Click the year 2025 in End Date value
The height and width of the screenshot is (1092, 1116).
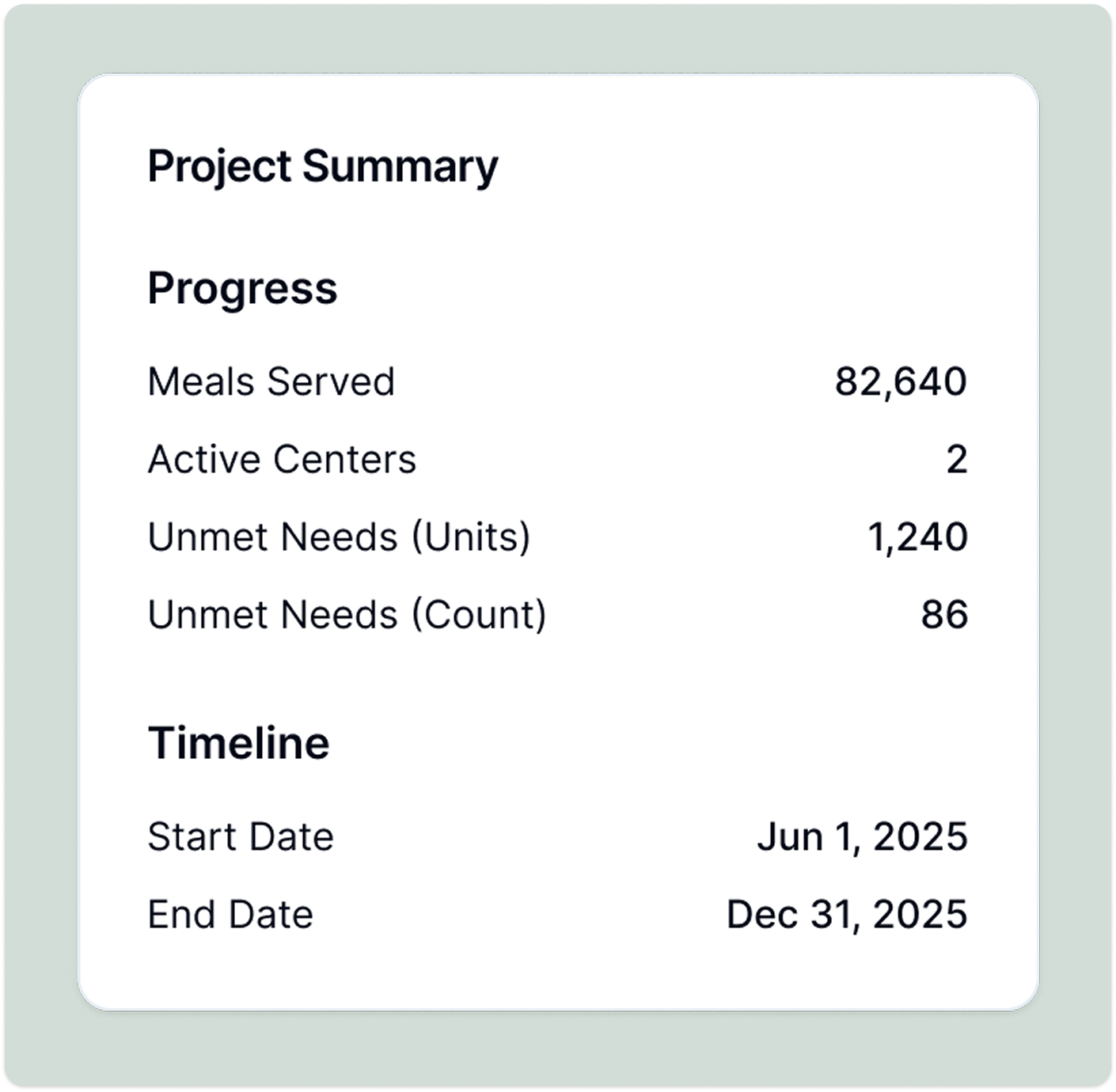tap(921, 915)
